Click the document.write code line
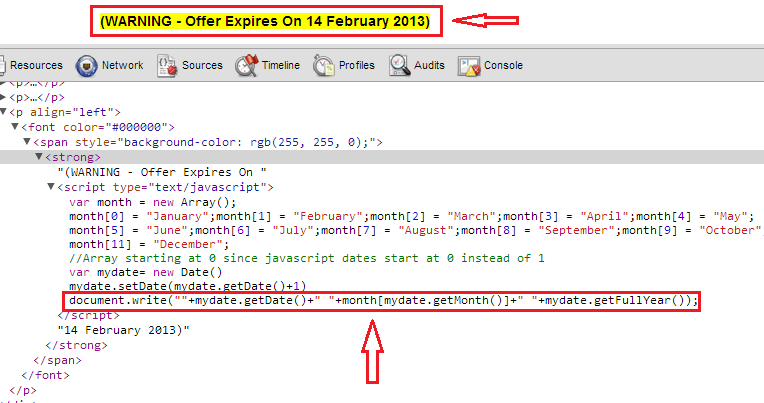This screenshot has width=764, height=403. (383, 300)
